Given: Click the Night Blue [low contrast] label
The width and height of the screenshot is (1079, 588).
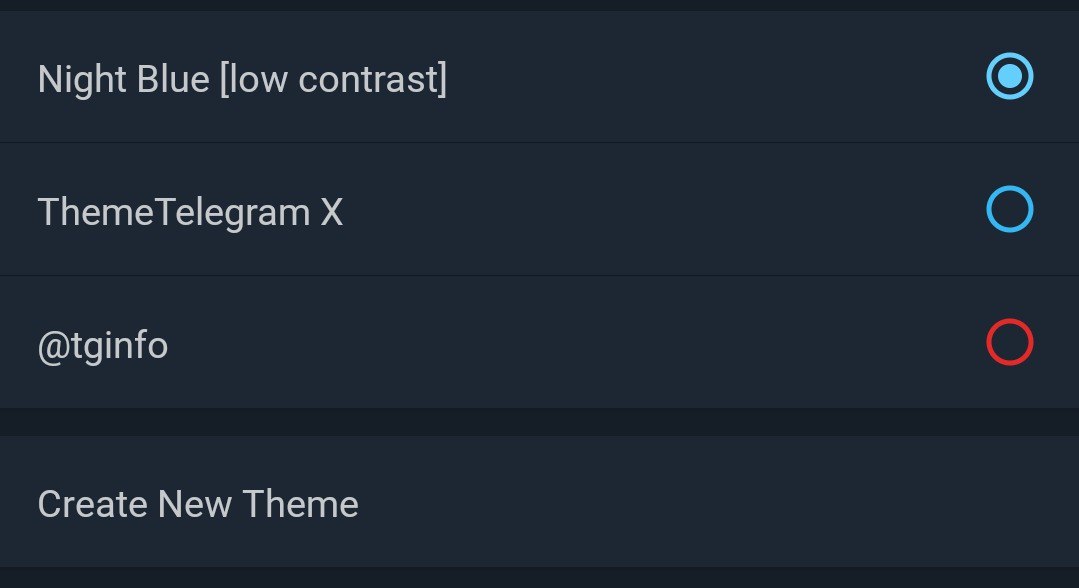Looking at the screenshot, I should click(242, 79).
